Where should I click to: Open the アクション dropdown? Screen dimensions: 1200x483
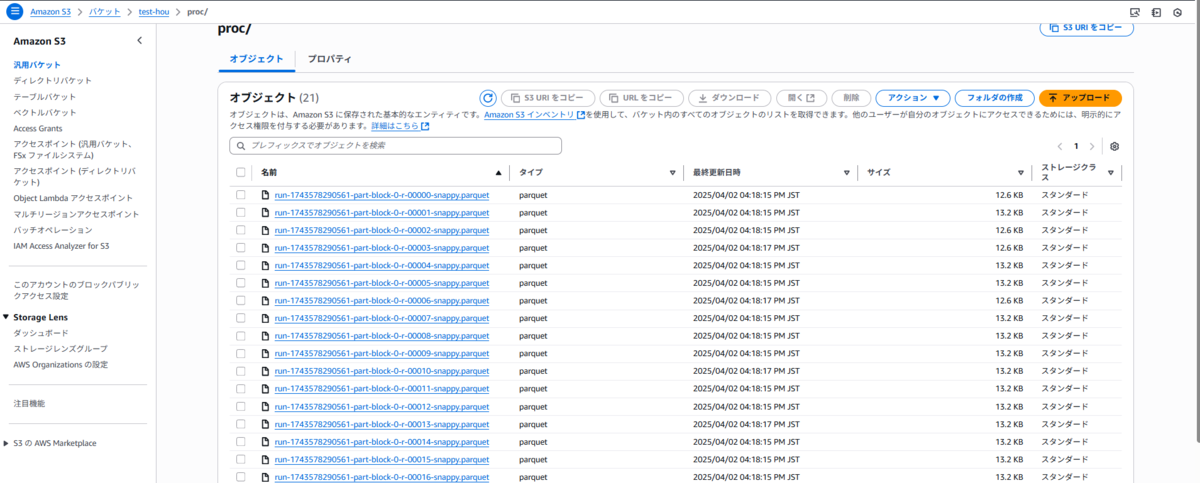point(912,98)
